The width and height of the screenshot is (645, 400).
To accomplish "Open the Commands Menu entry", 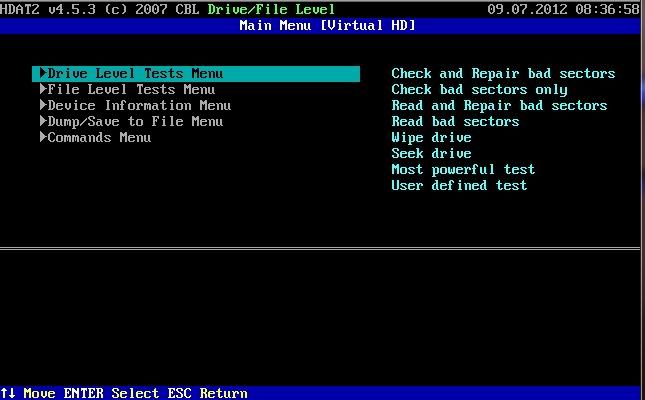I will [95, 137].
